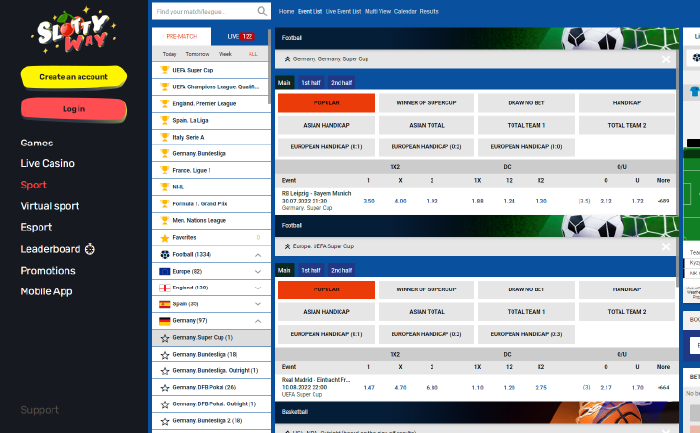The width and height of the screenshot is (700, 433).
Task: Open Germany Bundesliga, Outright (1) league
Action: point(211,371)
